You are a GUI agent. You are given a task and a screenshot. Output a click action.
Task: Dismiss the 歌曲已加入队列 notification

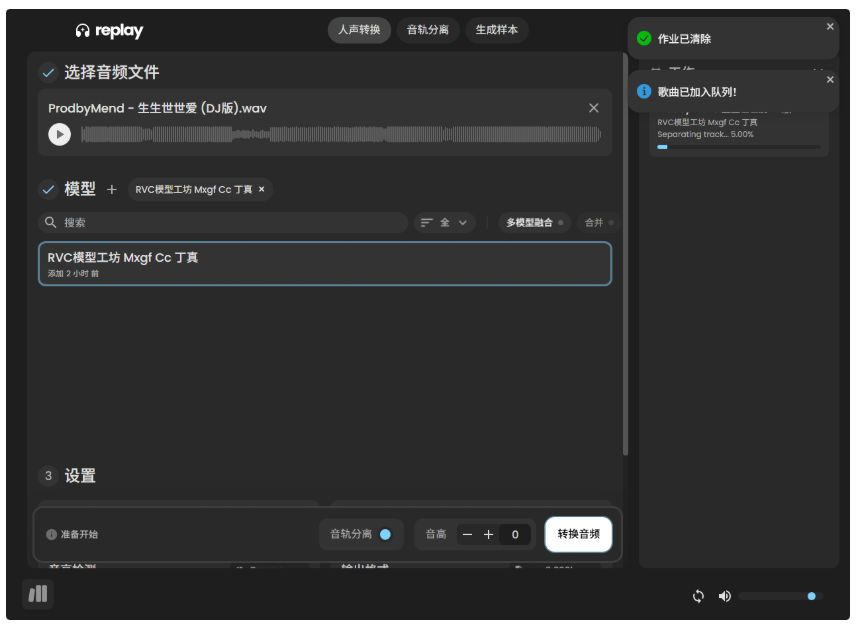tap(830, 80)
